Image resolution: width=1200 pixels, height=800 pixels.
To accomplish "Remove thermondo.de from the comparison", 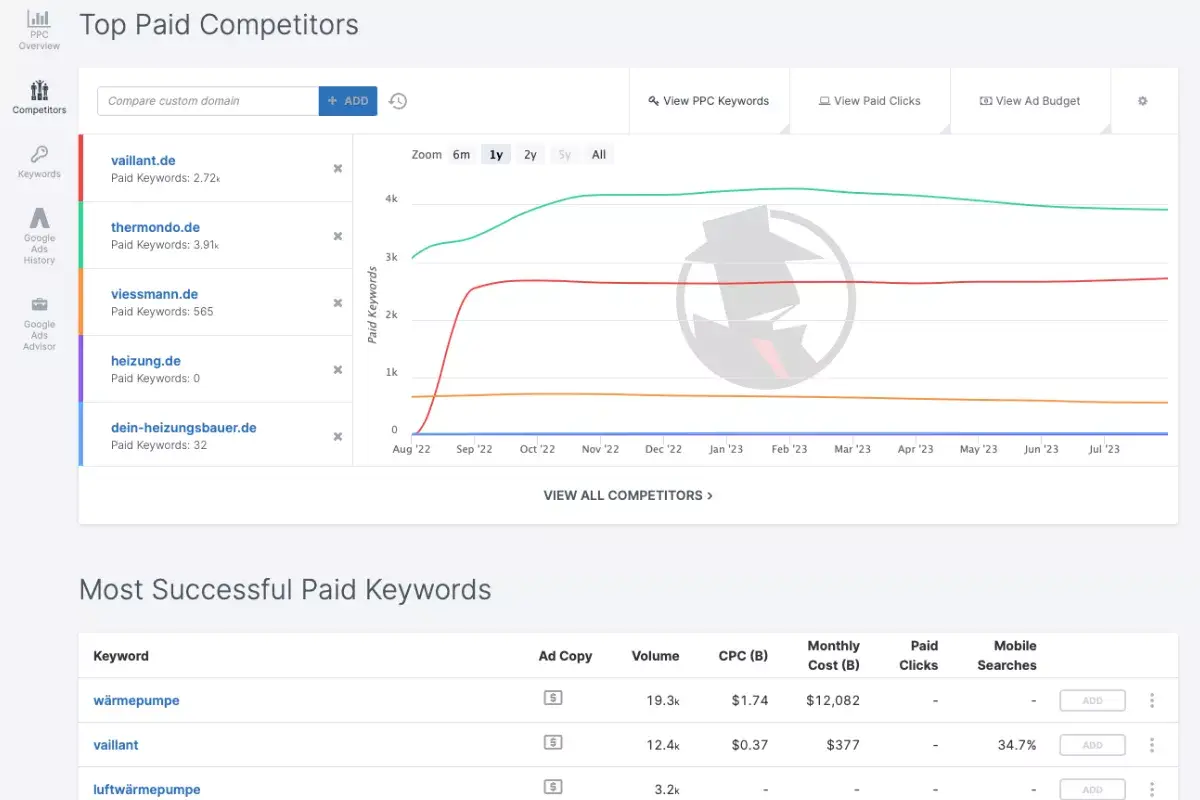I will tap(338, 236).
